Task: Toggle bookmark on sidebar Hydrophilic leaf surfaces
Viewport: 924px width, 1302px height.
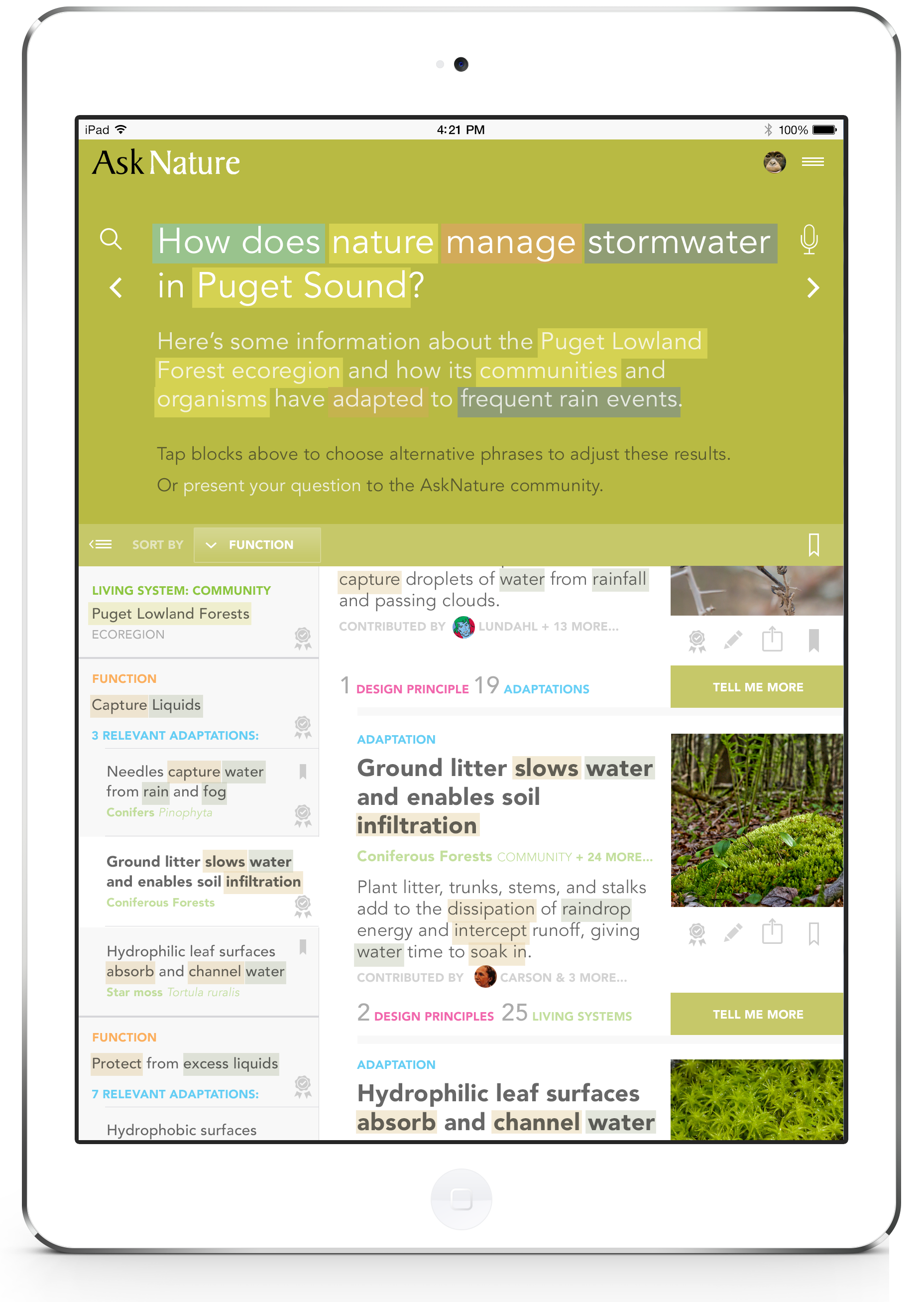Action: click(x=303, y=947)
